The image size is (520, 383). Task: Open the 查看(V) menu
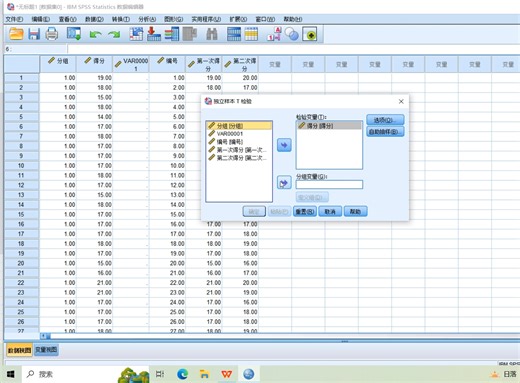tap(68, 19)
